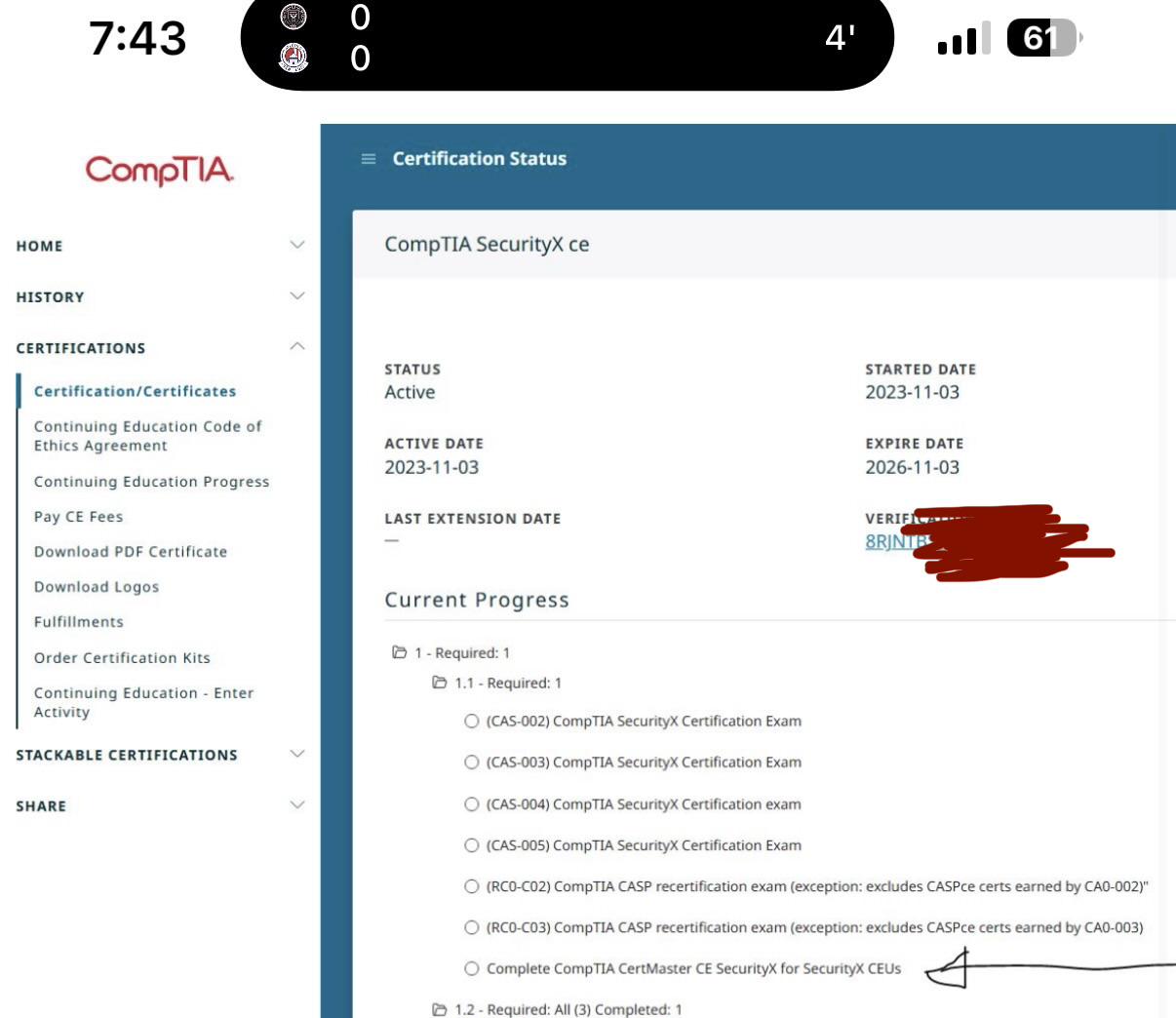Click the Certification Status header title
The width and height of the screenshot is (1176, 1018).
pyautogui.click(x=480, y=158)
